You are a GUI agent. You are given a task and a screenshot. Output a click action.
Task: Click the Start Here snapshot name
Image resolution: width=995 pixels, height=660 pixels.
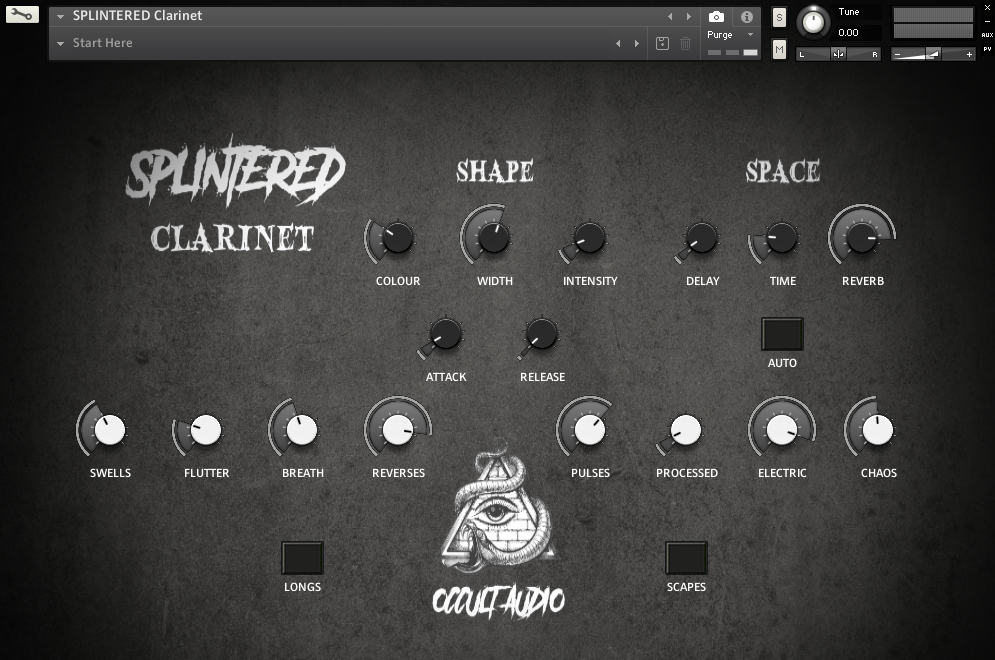tap(102, 43)
